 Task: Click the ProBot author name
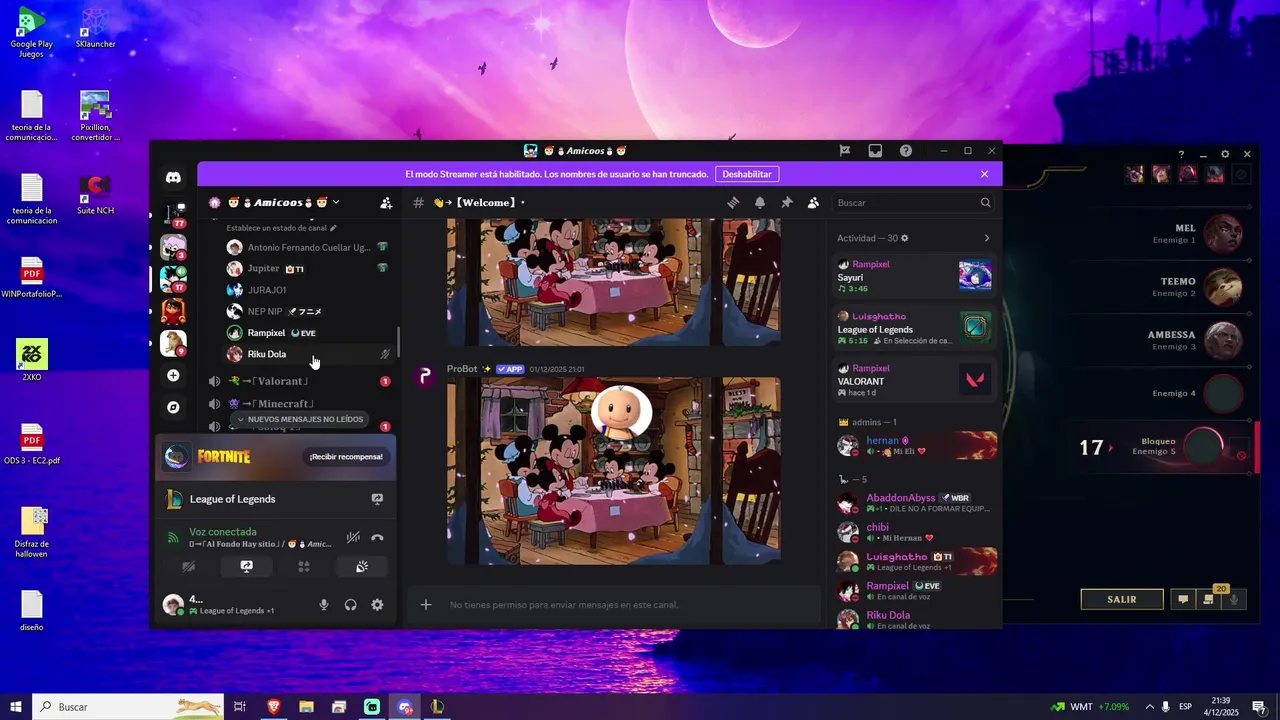pos(462,369)
